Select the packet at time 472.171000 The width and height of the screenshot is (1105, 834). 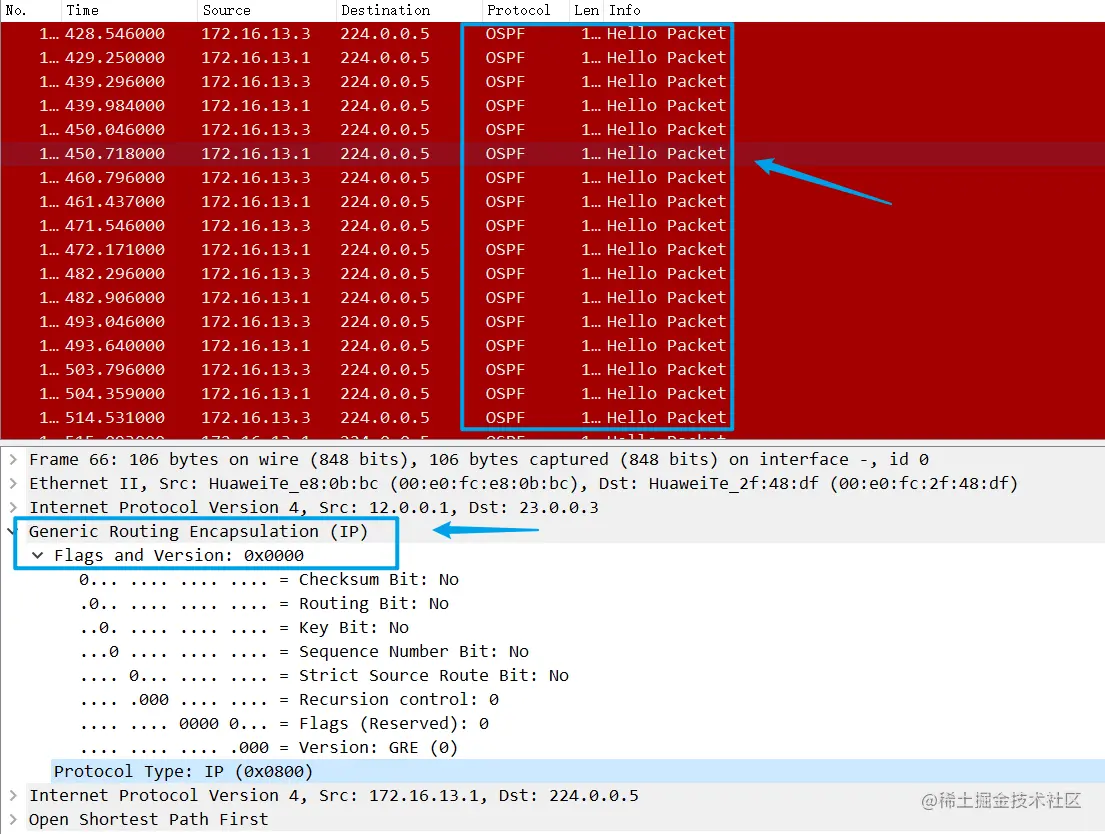click(x=552, y=250)
